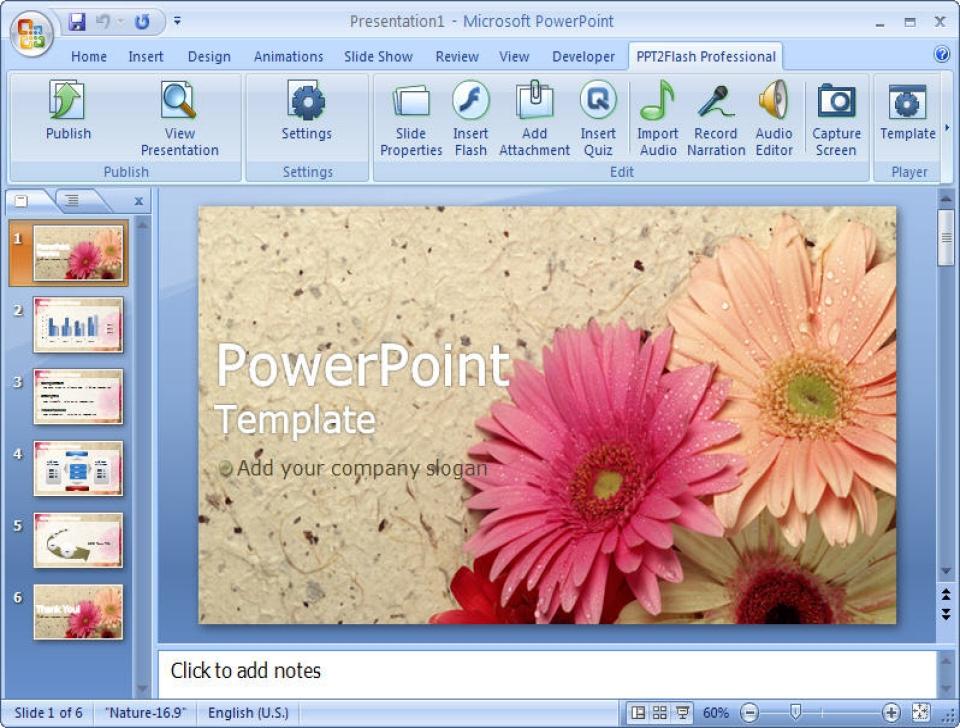Click the Capture Screen camera icon

point(836,102)
